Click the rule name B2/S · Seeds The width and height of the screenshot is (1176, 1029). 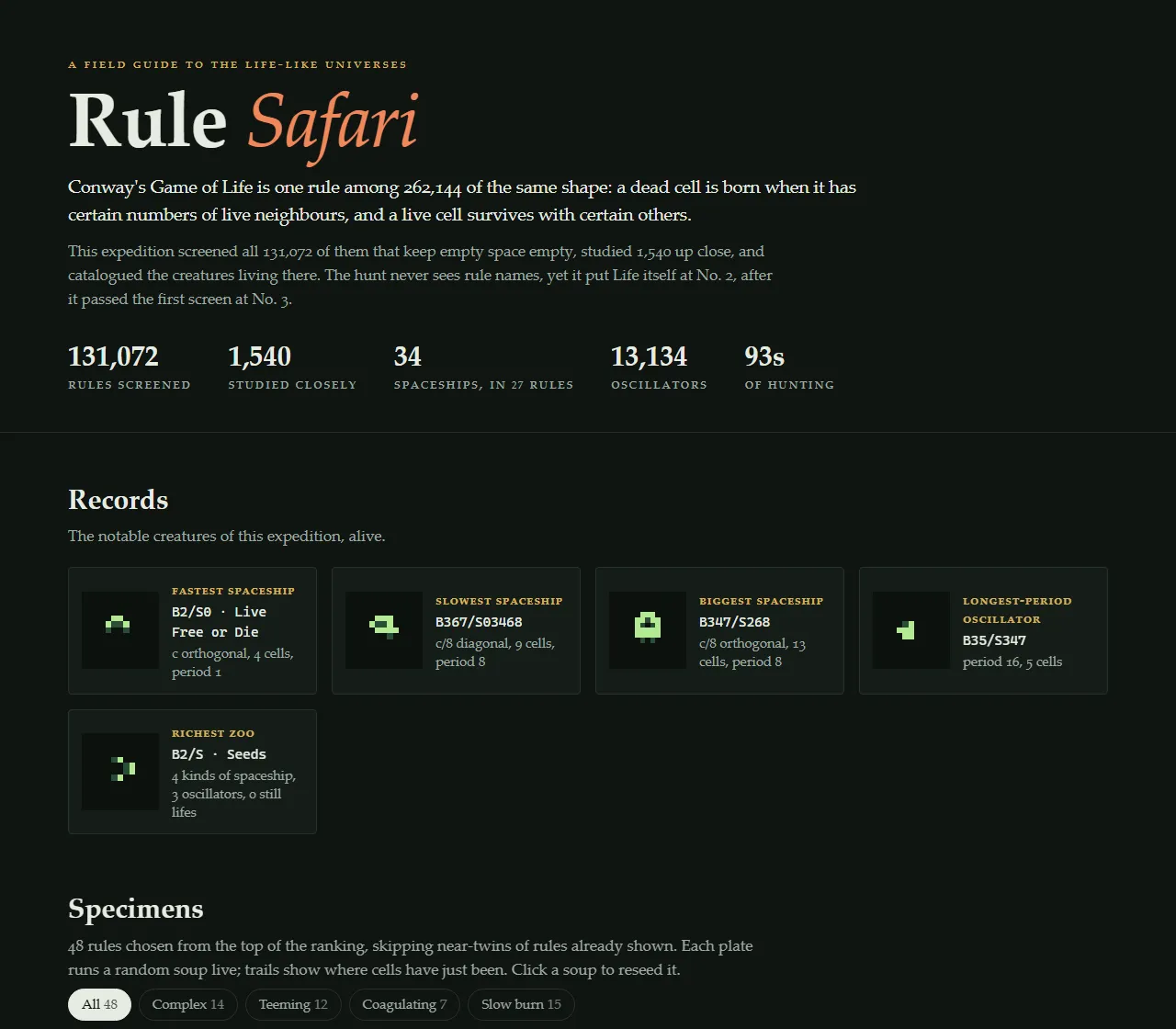pyautogui.click(x=219, y=754)
